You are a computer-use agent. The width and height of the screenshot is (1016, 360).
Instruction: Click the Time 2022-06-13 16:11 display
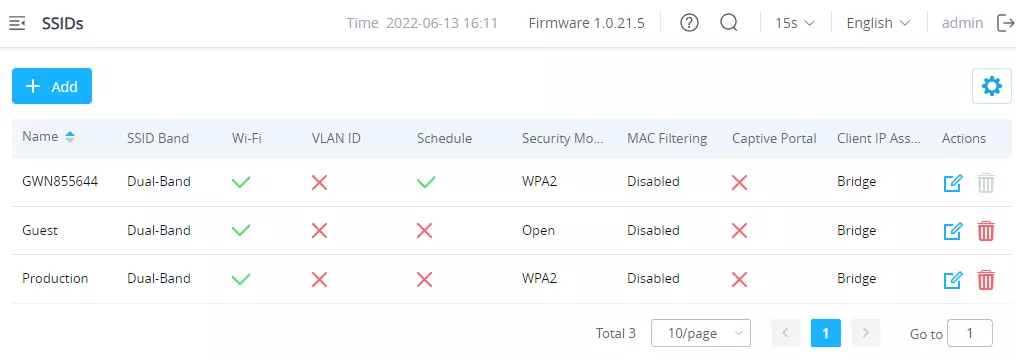[422, 23]
